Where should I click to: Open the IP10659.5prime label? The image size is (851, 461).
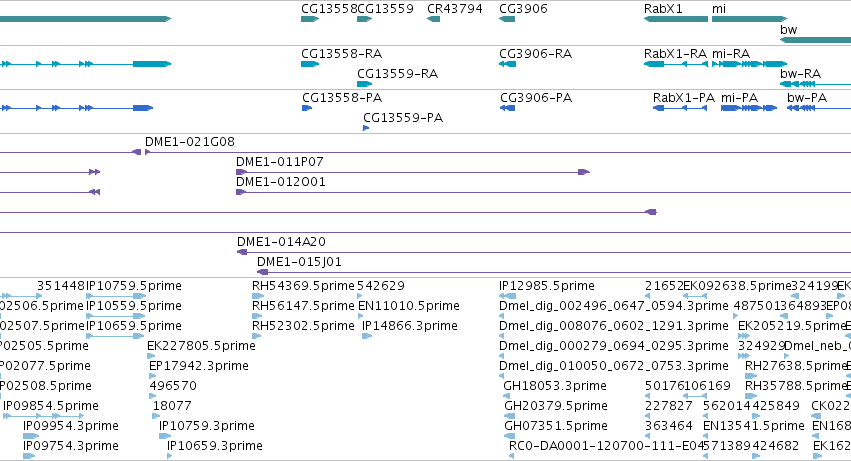(x=134, y=326)
